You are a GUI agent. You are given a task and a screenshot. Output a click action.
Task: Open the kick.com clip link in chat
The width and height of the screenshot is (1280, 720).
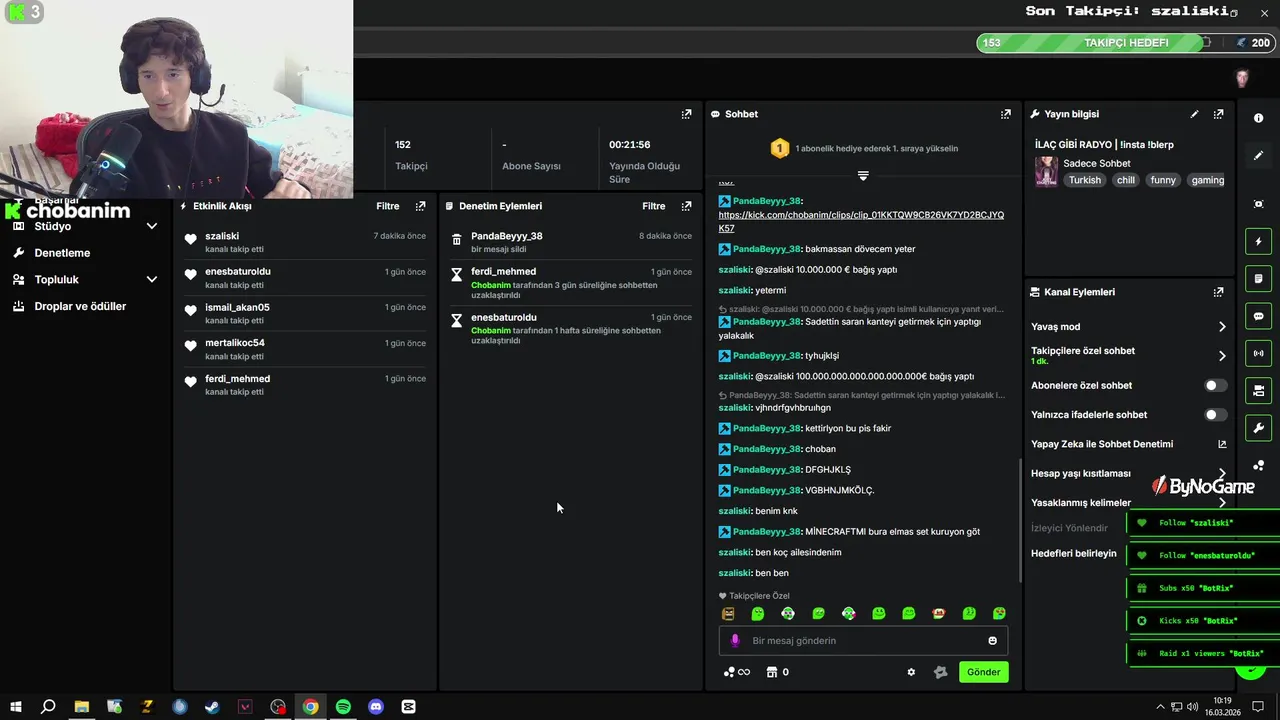[861, 221]
